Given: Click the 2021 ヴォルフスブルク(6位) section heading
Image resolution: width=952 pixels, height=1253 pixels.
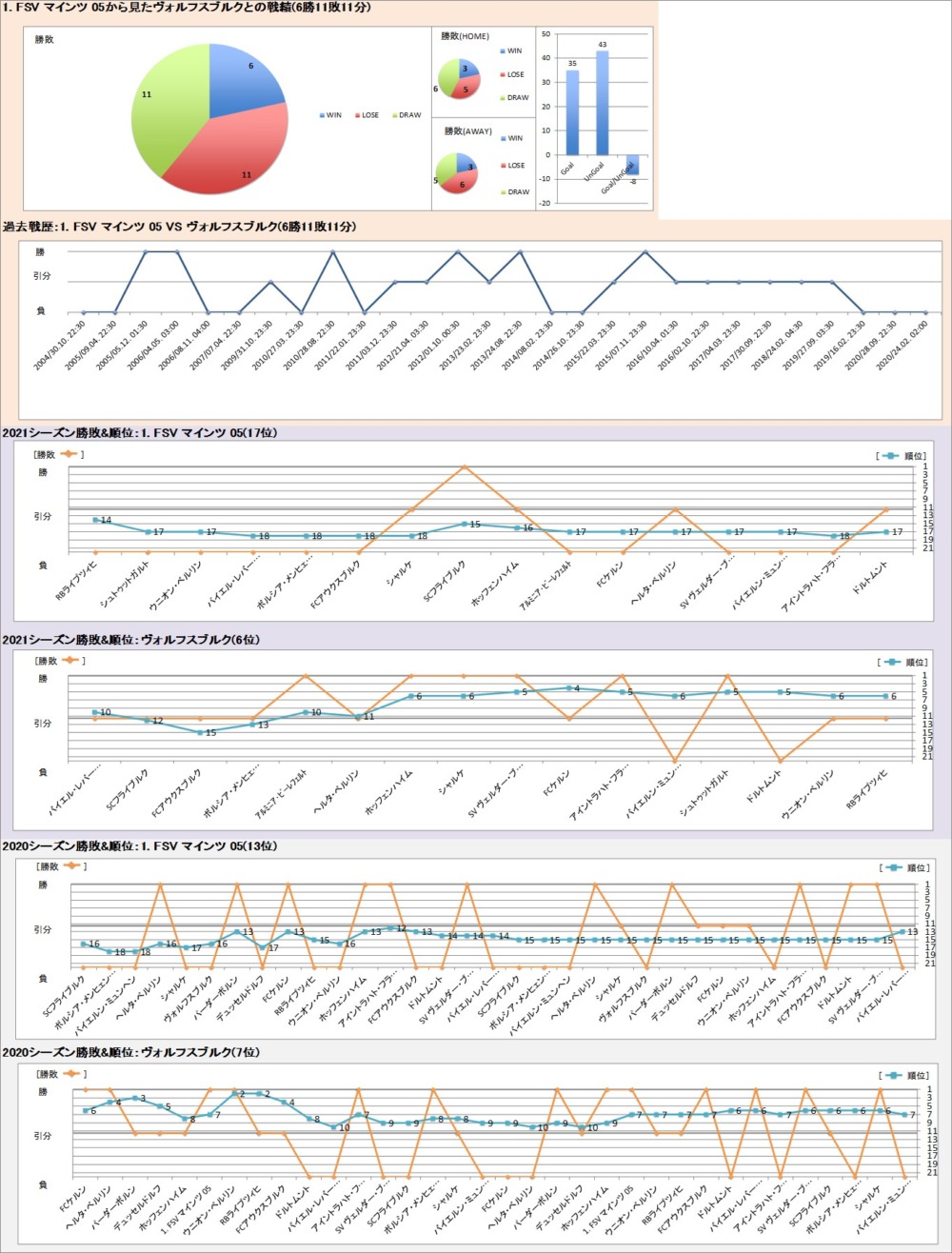Looking at the screenshot, I should point(131,640).
